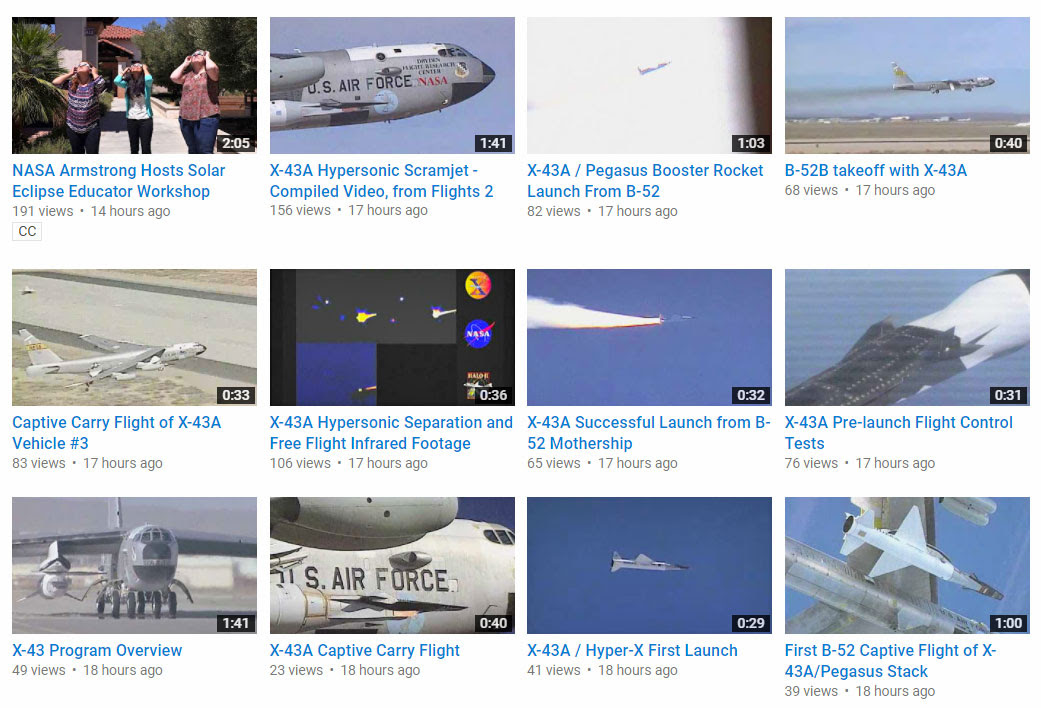Play the Pegasus Booster Rocket launch thumbnail
The image size is (1041, 708).
(649, 86)
